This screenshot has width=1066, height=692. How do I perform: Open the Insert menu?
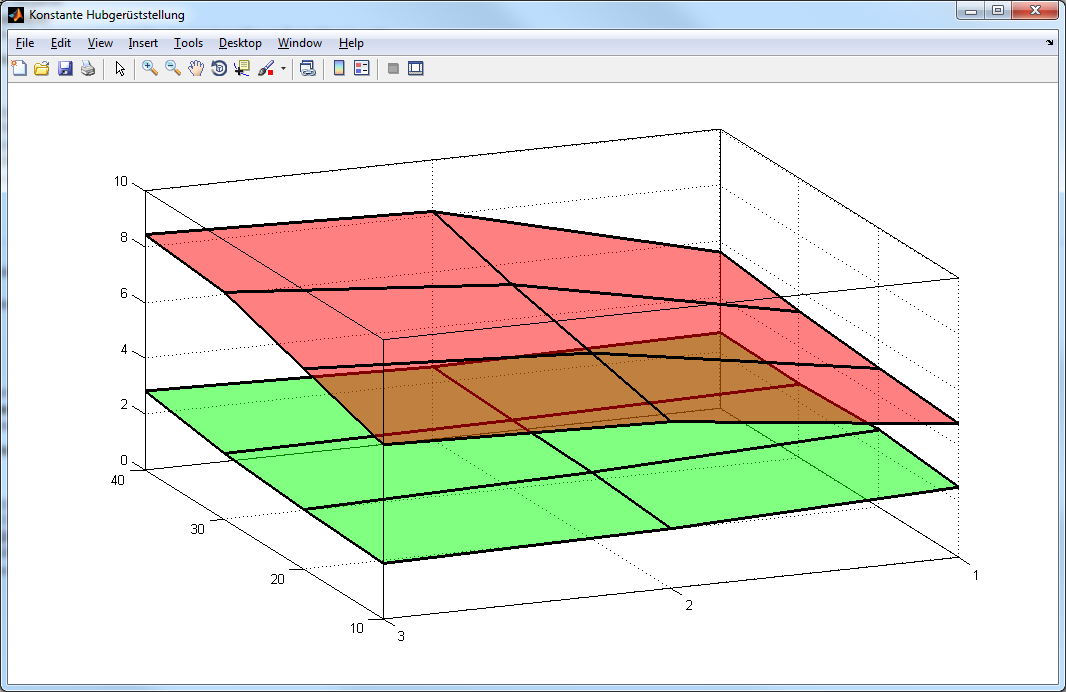click(143, 43)
